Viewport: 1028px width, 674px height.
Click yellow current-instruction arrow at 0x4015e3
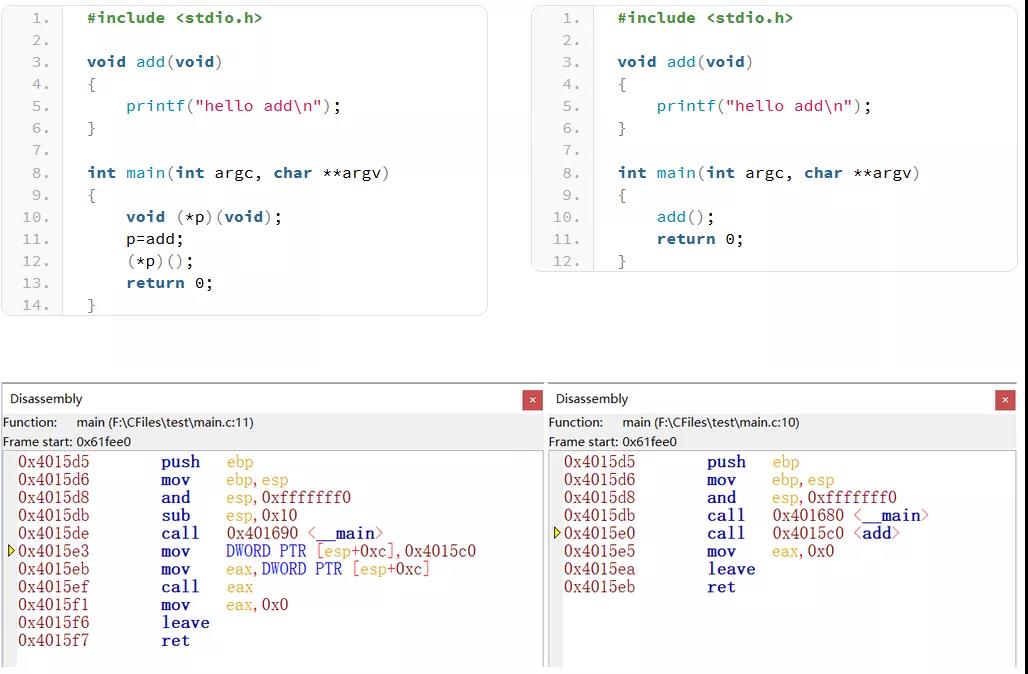click(x=11, y=551)
